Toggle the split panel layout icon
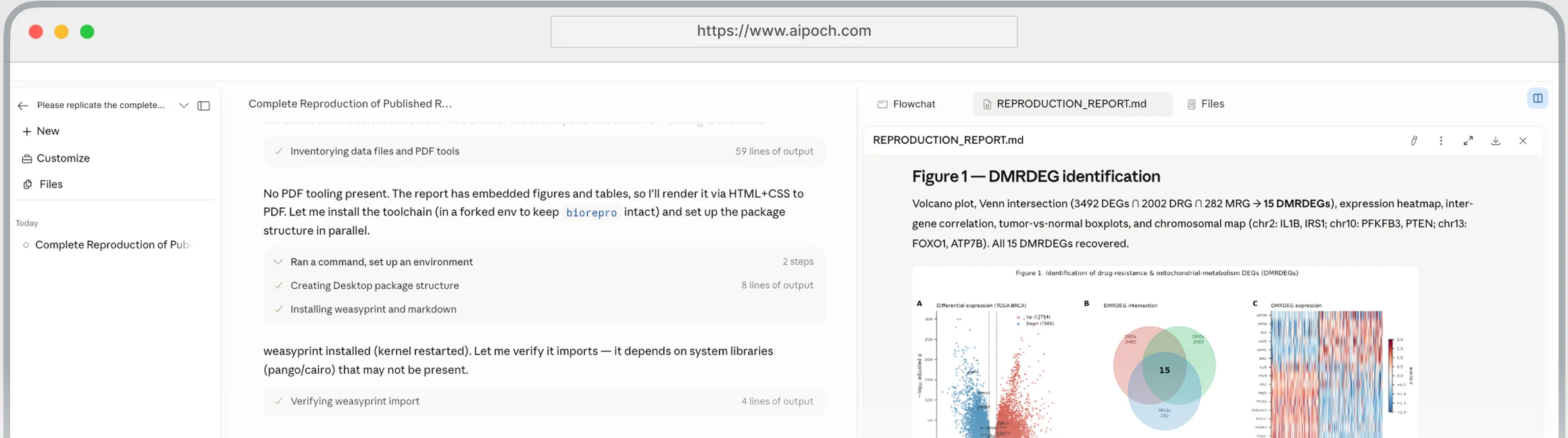Viewport: 1568px width, 438px height. click(1538, 99)
